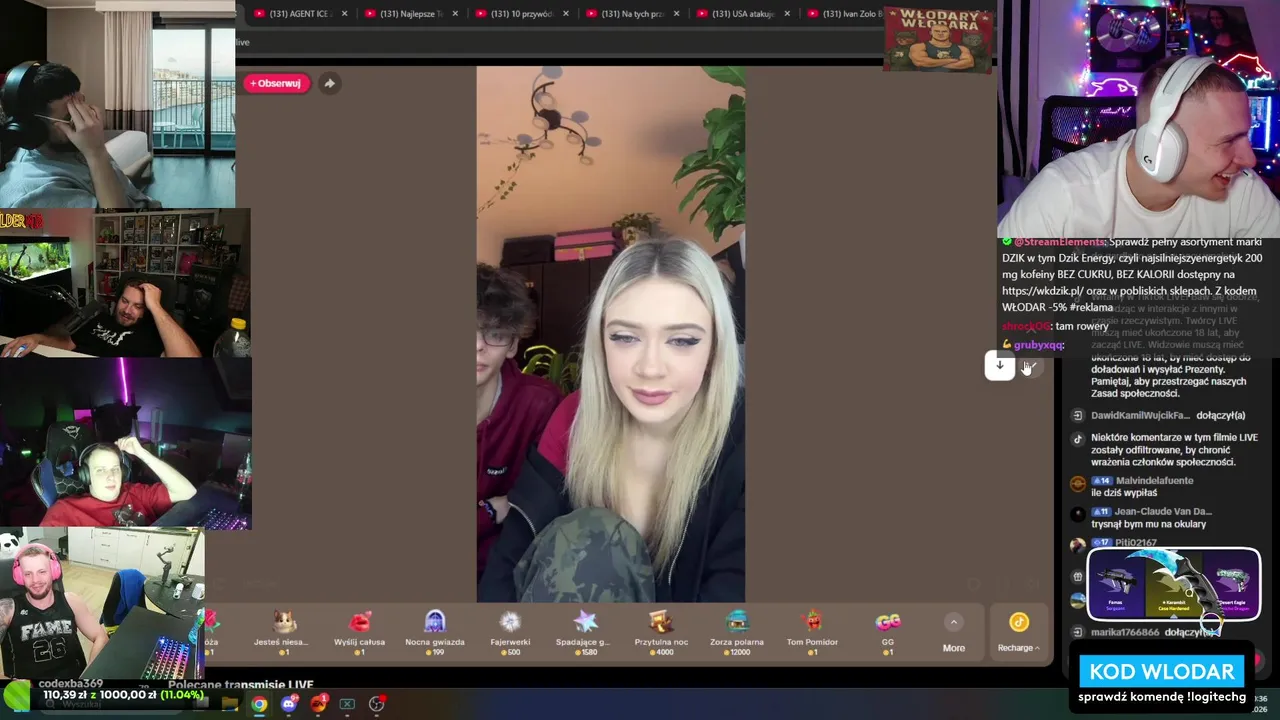This screenshot has width=1280, height=720.
Task: Click the share arrow icon beside Obserwuj
Action: [x=329, y=83]
